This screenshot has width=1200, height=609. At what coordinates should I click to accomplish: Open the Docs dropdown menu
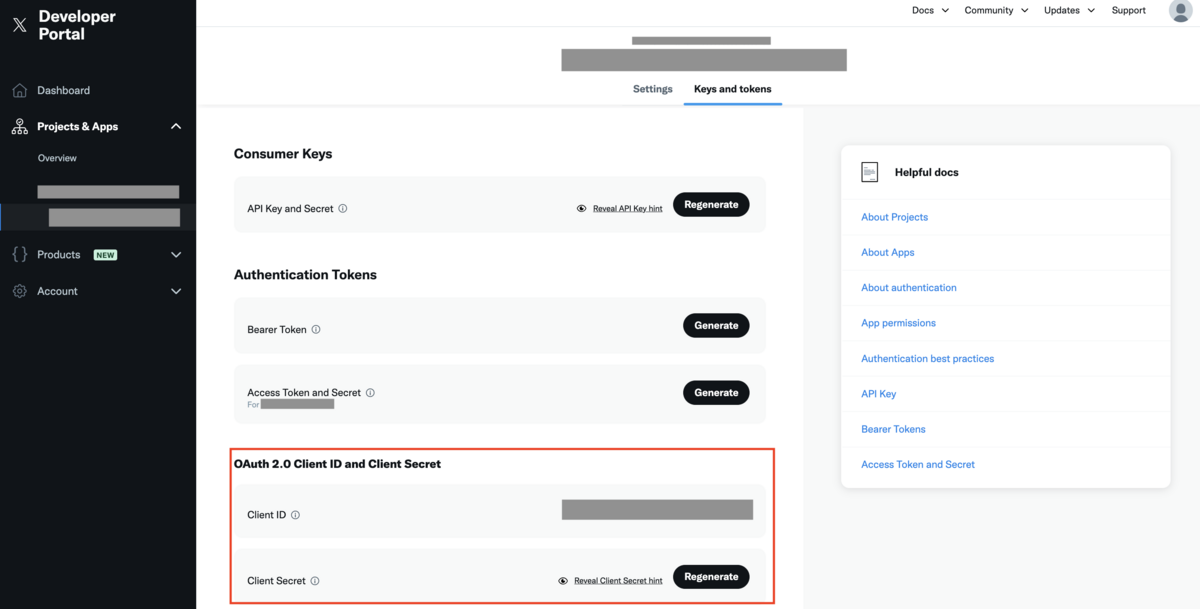930,10
